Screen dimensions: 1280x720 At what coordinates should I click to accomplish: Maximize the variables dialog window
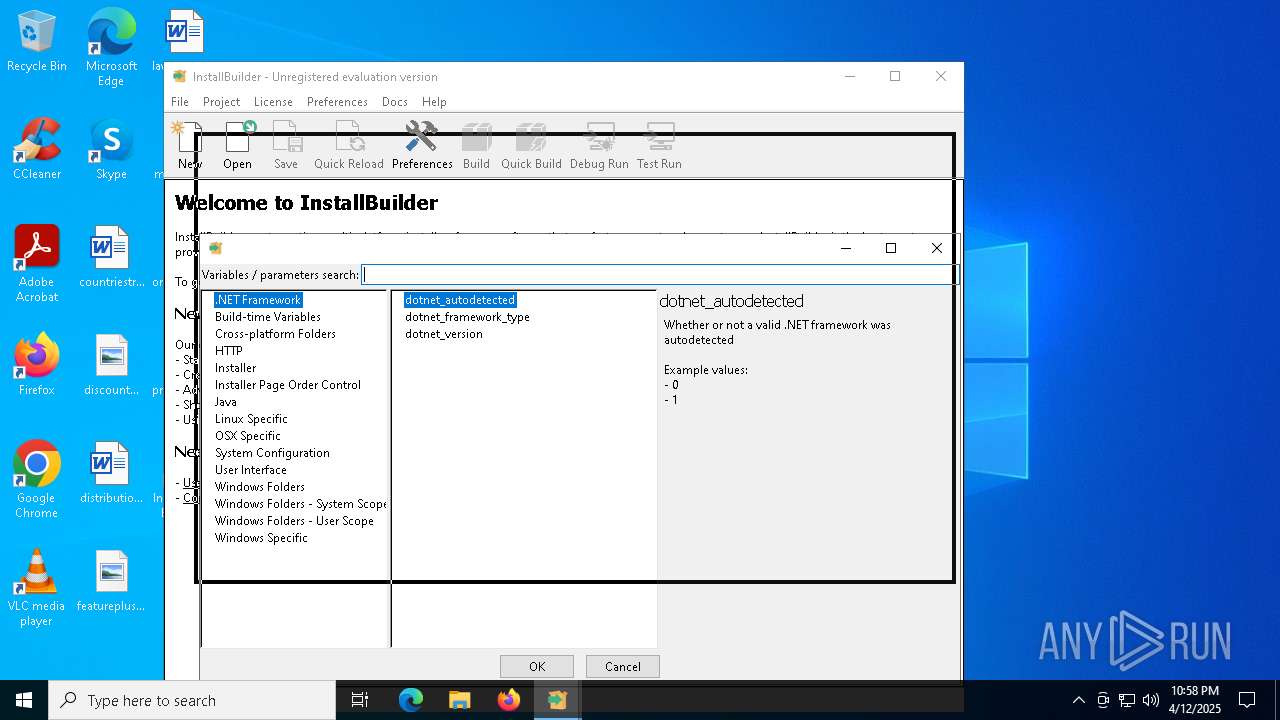891,248
